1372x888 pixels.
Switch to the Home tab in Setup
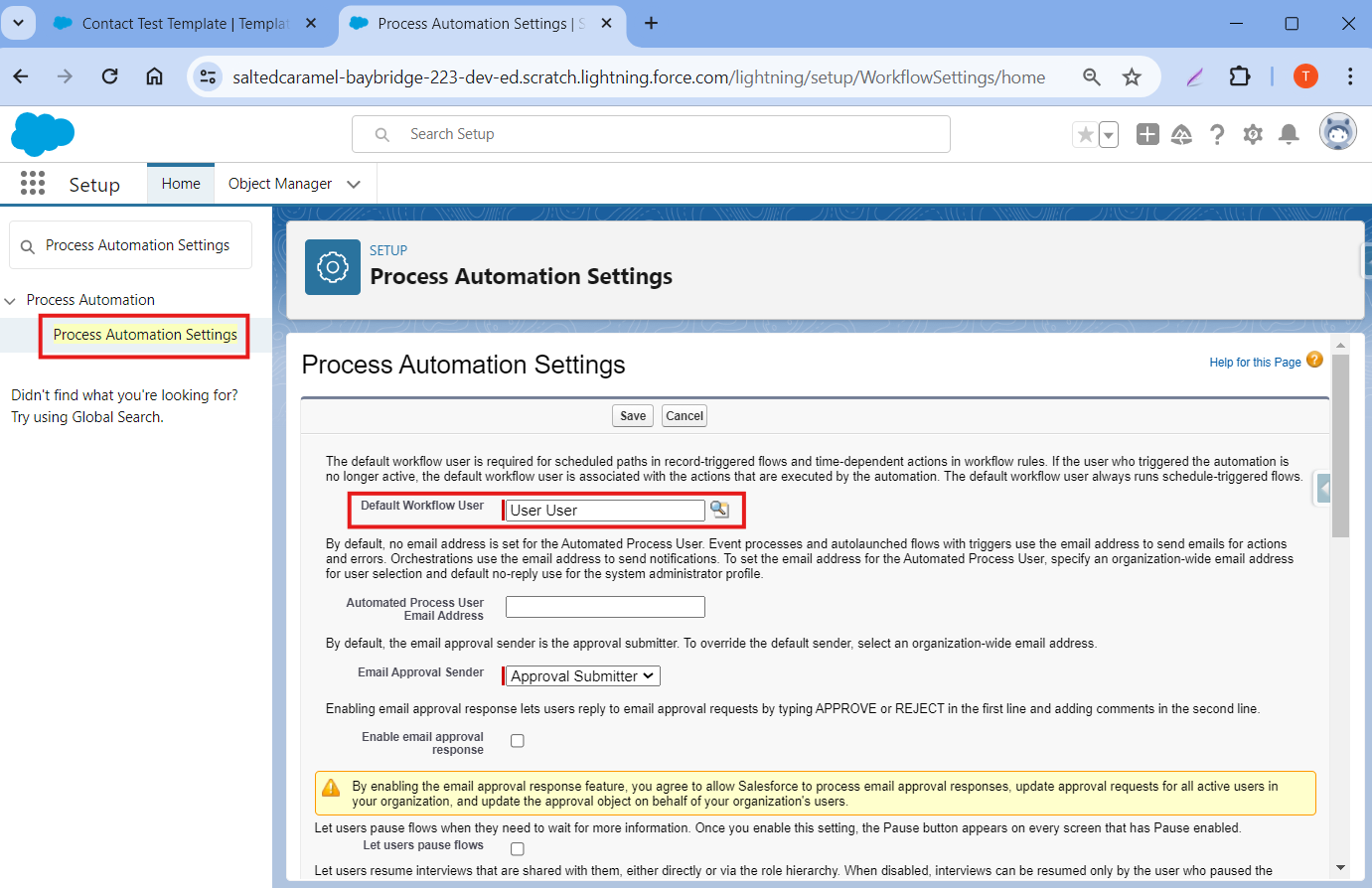coord(181,184)
